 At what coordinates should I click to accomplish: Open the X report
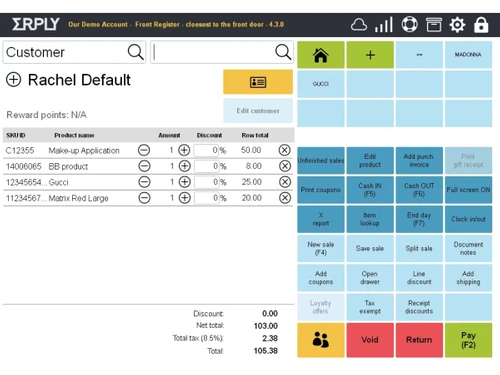(x=321, y=219)
